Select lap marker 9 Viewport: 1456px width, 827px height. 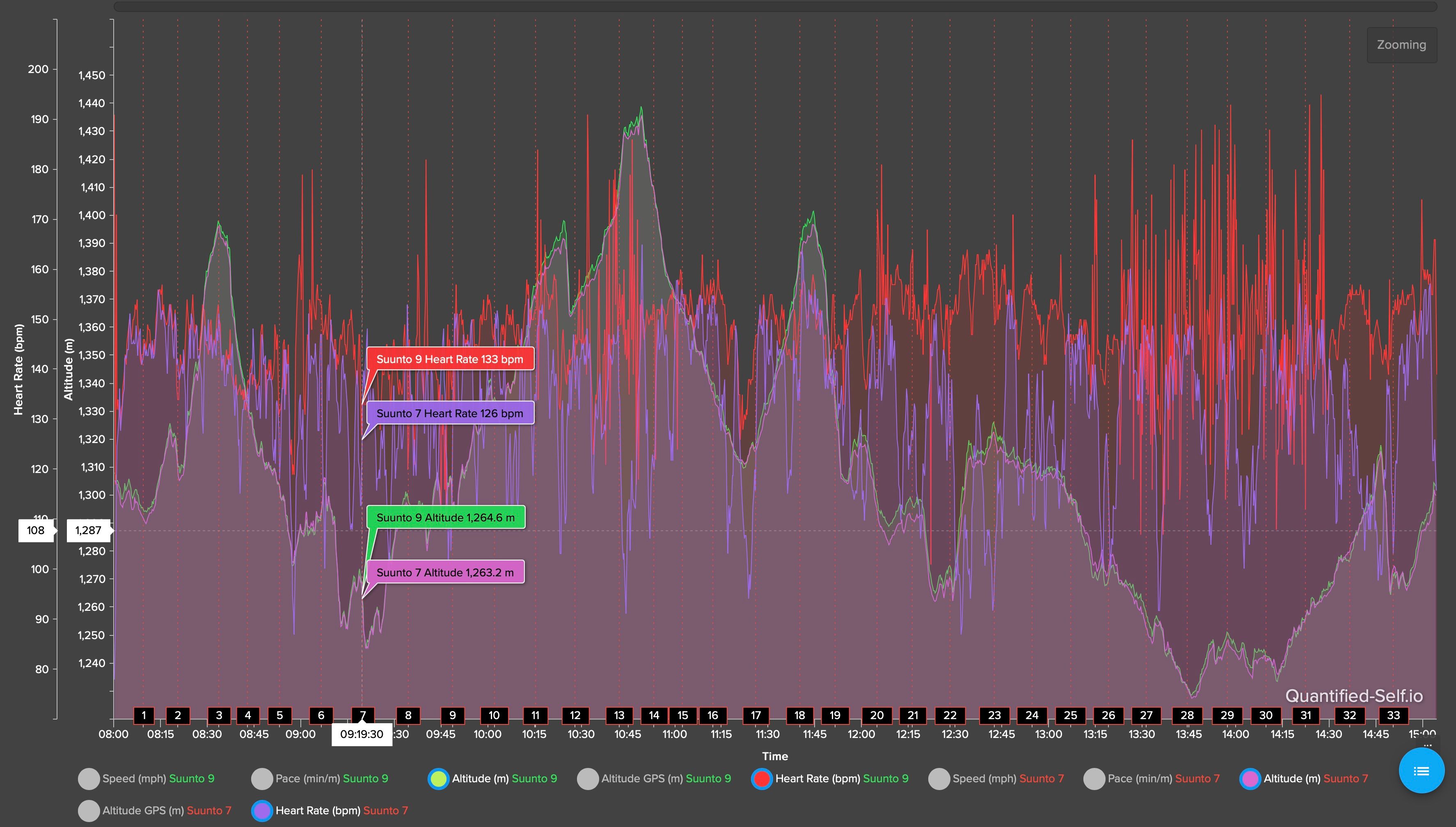pos(453,716)
